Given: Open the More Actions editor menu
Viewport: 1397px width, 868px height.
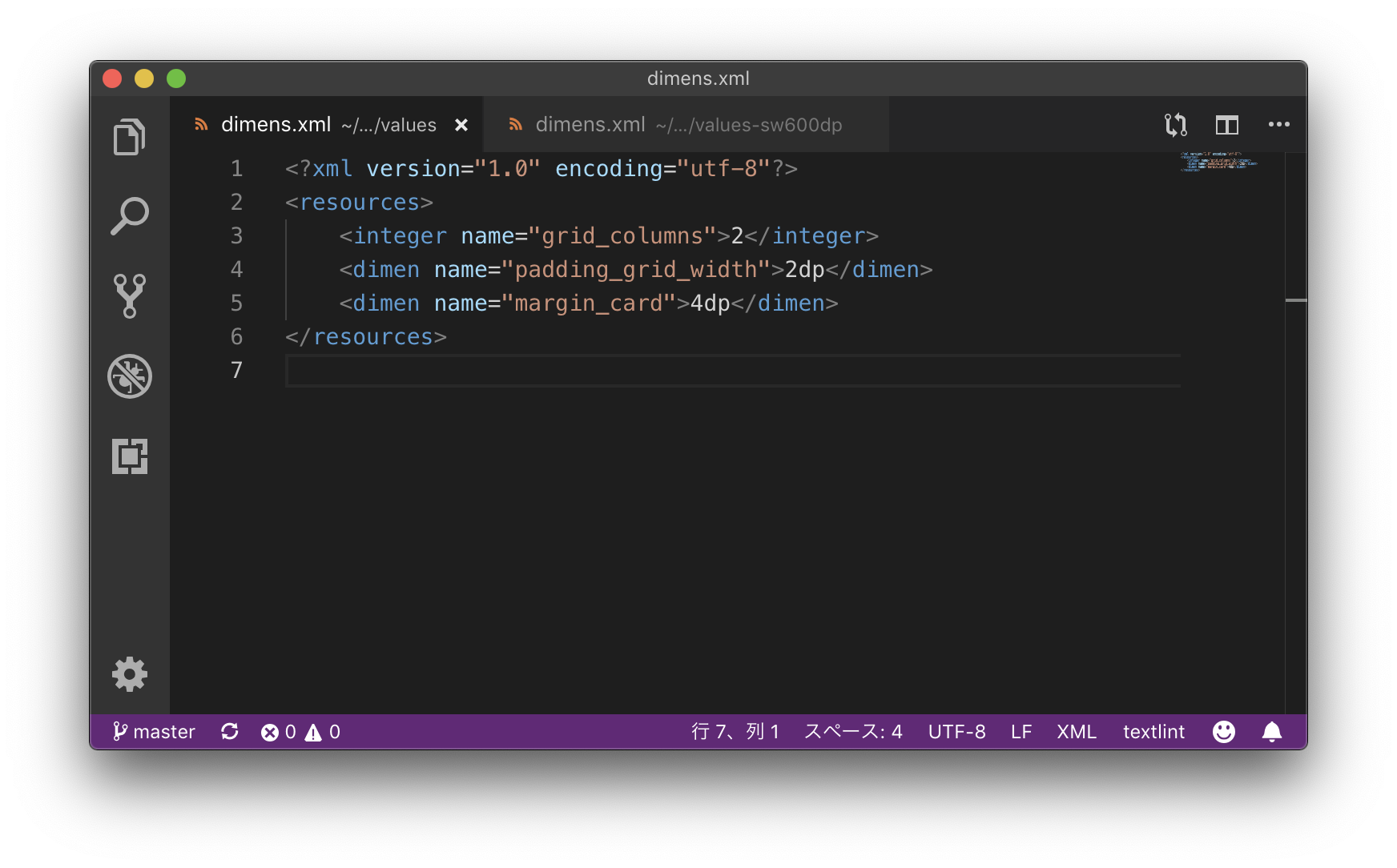Looking at the screenshot, I should 1278,124.
